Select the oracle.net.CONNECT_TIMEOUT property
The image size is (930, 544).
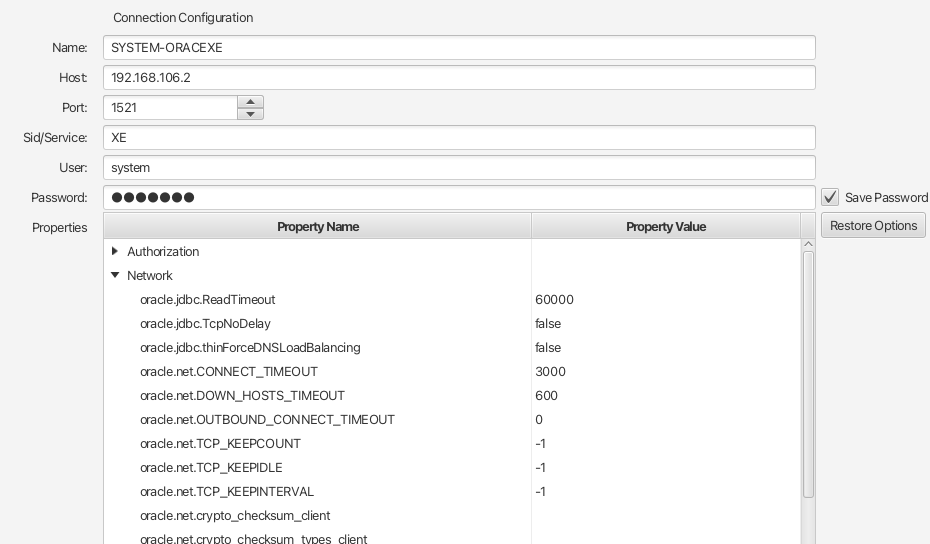point(229,371)
